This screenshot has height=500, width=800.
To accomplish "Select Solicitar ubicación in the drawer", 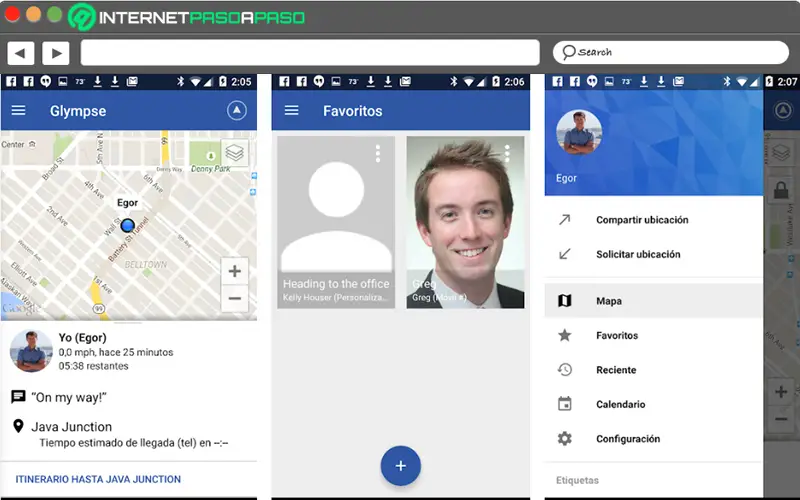I will click(654, 254).
